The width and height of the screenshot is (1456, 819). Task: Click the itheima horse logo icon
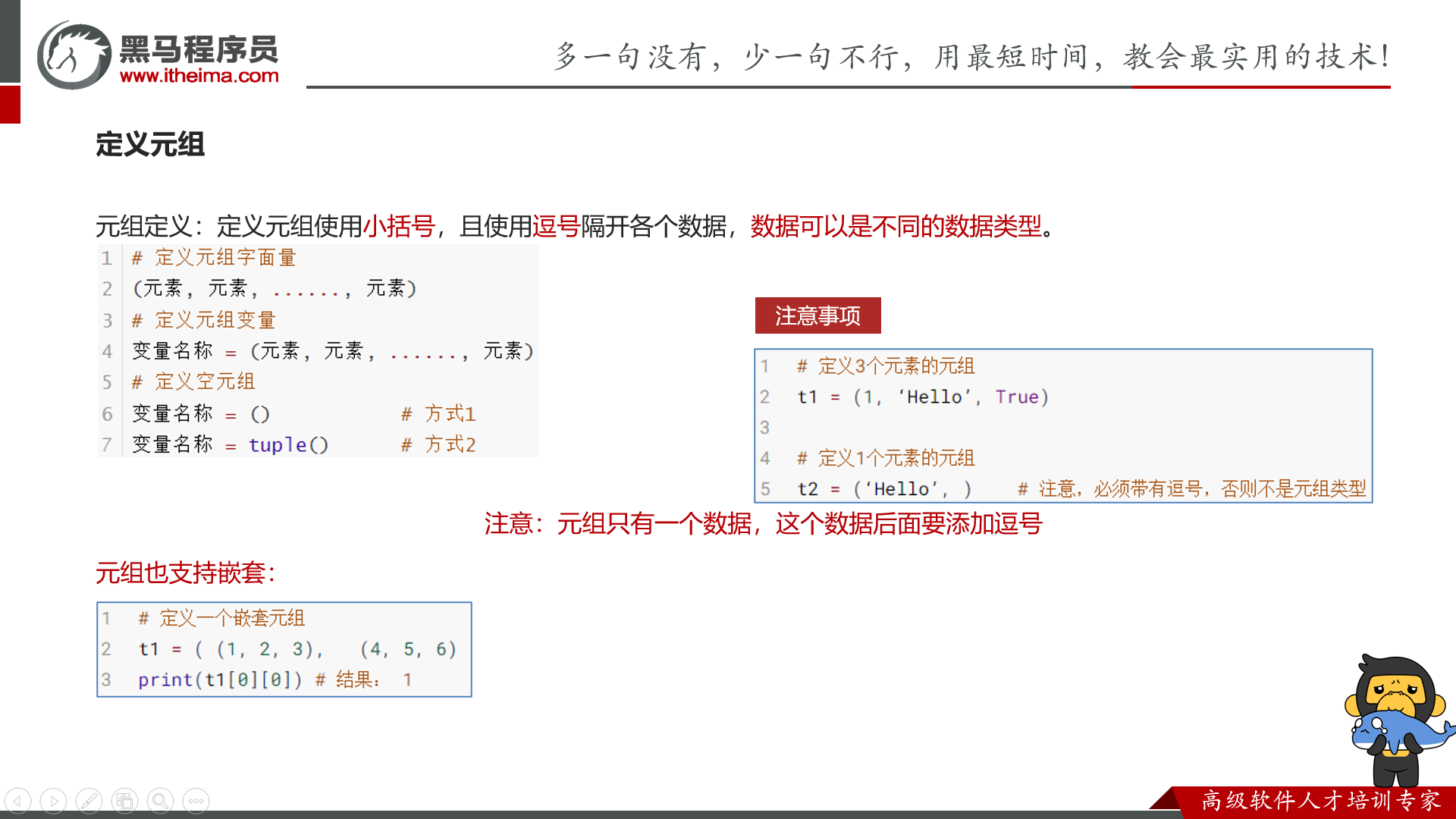(x=74, y=55)
